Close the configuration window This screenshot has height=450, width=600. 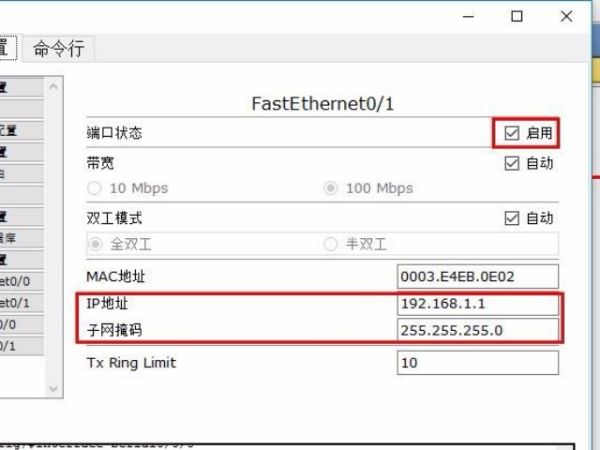566,16
